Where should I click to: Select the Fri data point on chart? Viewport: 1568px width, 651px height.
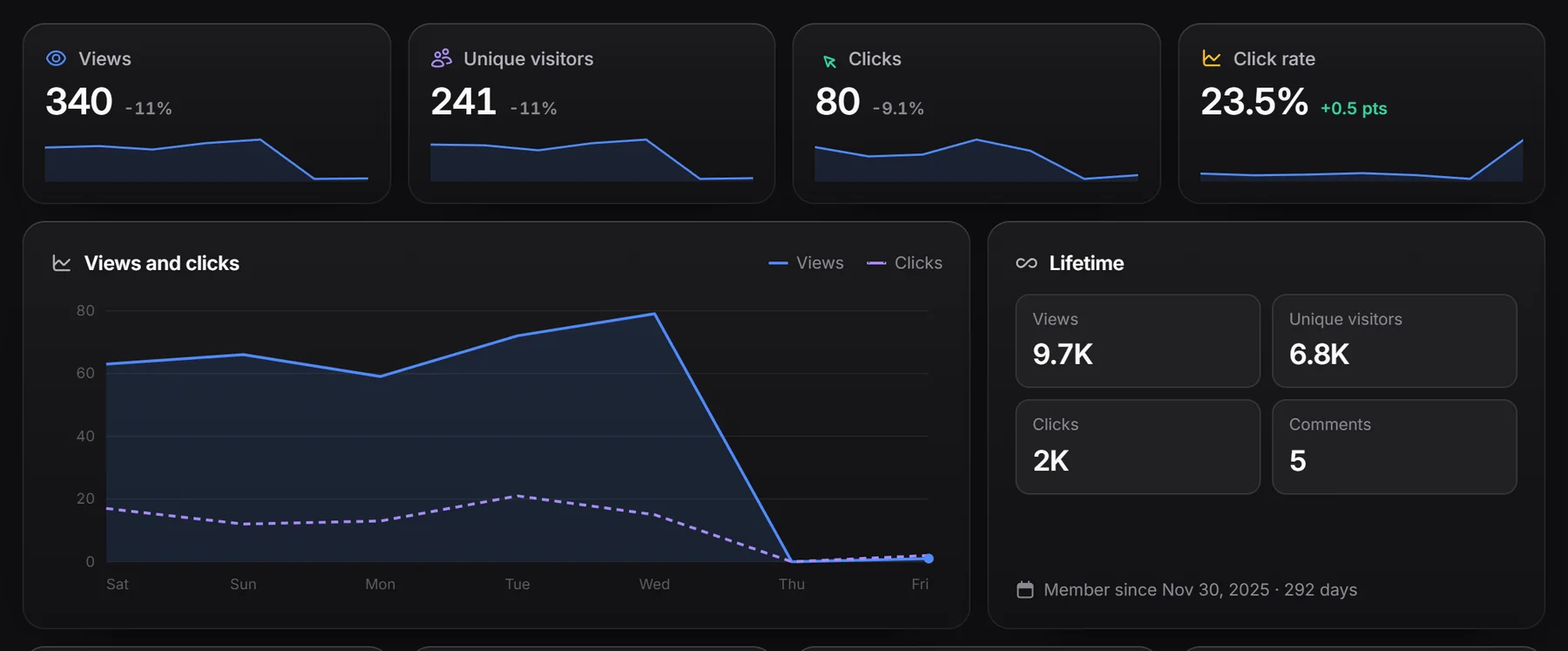(x=929, y=559)
